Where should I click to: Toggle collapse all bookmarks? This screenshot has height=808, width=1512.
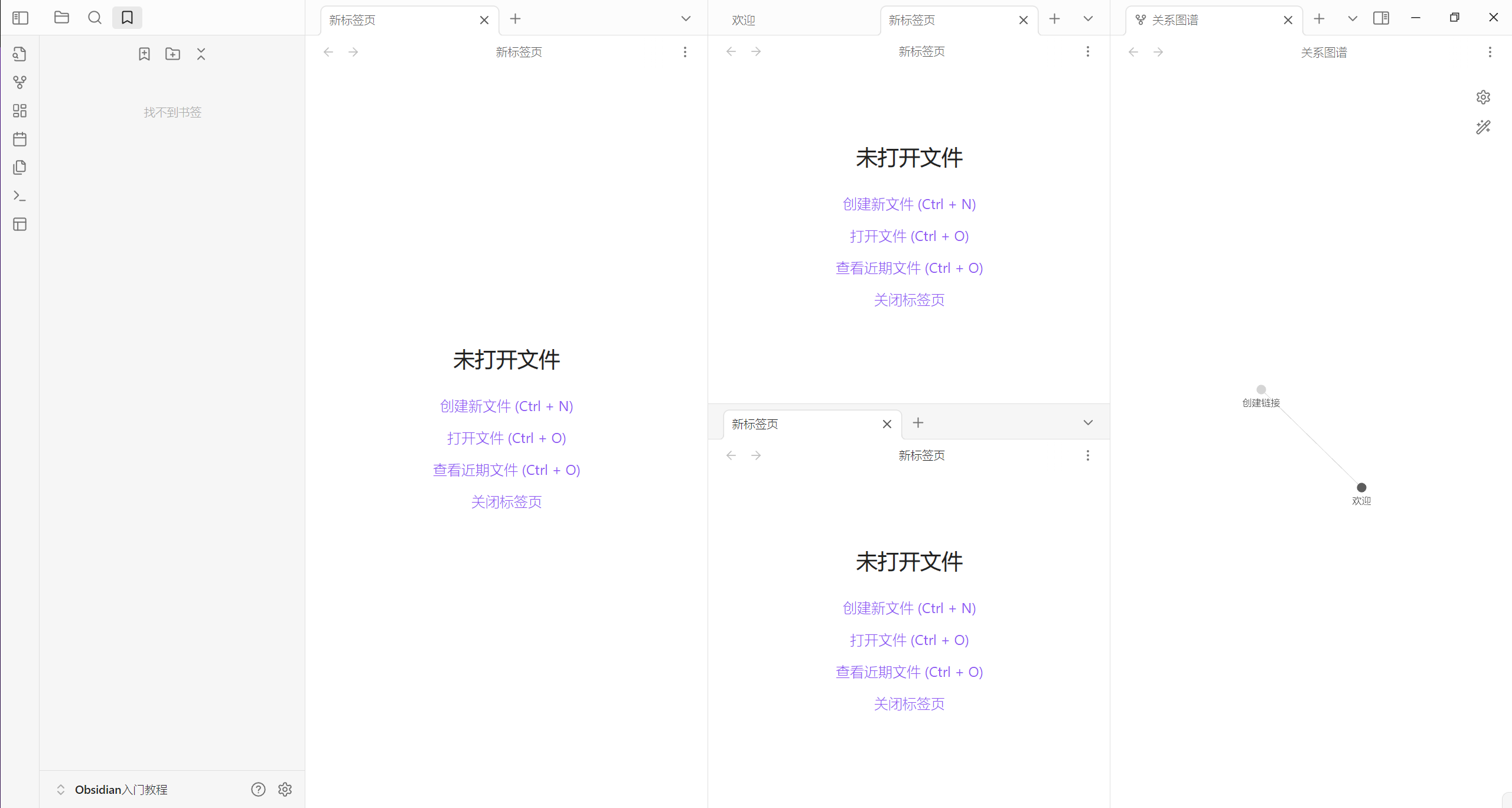click(201, 54)
